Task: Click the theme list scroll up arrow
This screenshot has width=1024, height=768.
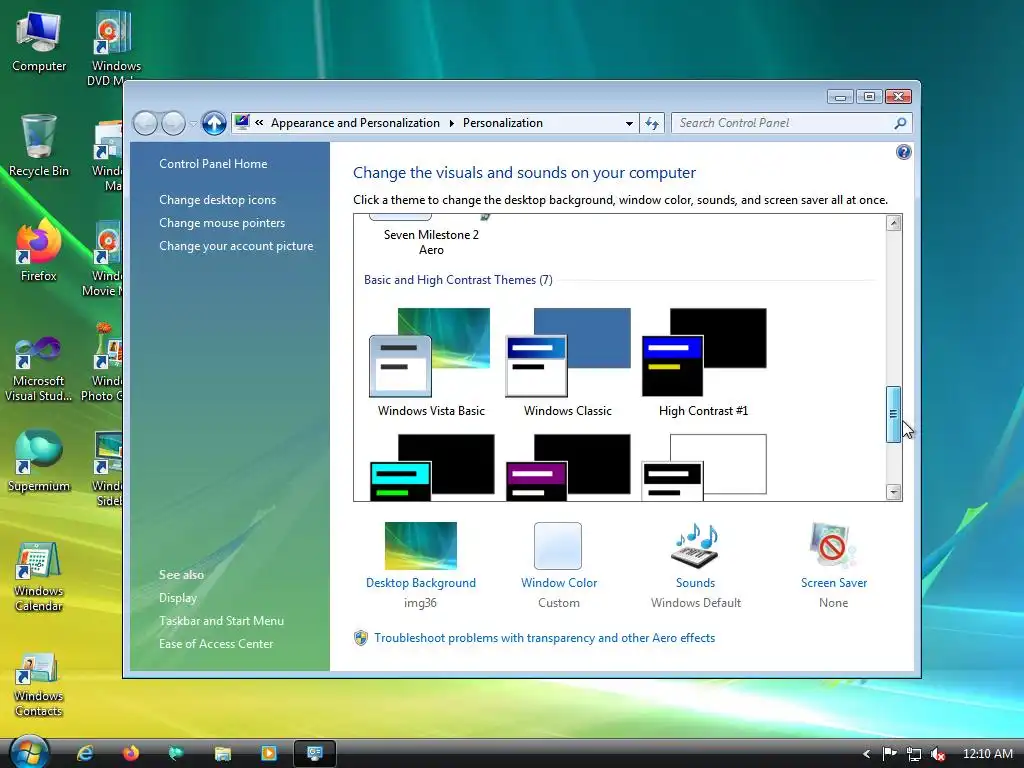Action: (894, 223)
